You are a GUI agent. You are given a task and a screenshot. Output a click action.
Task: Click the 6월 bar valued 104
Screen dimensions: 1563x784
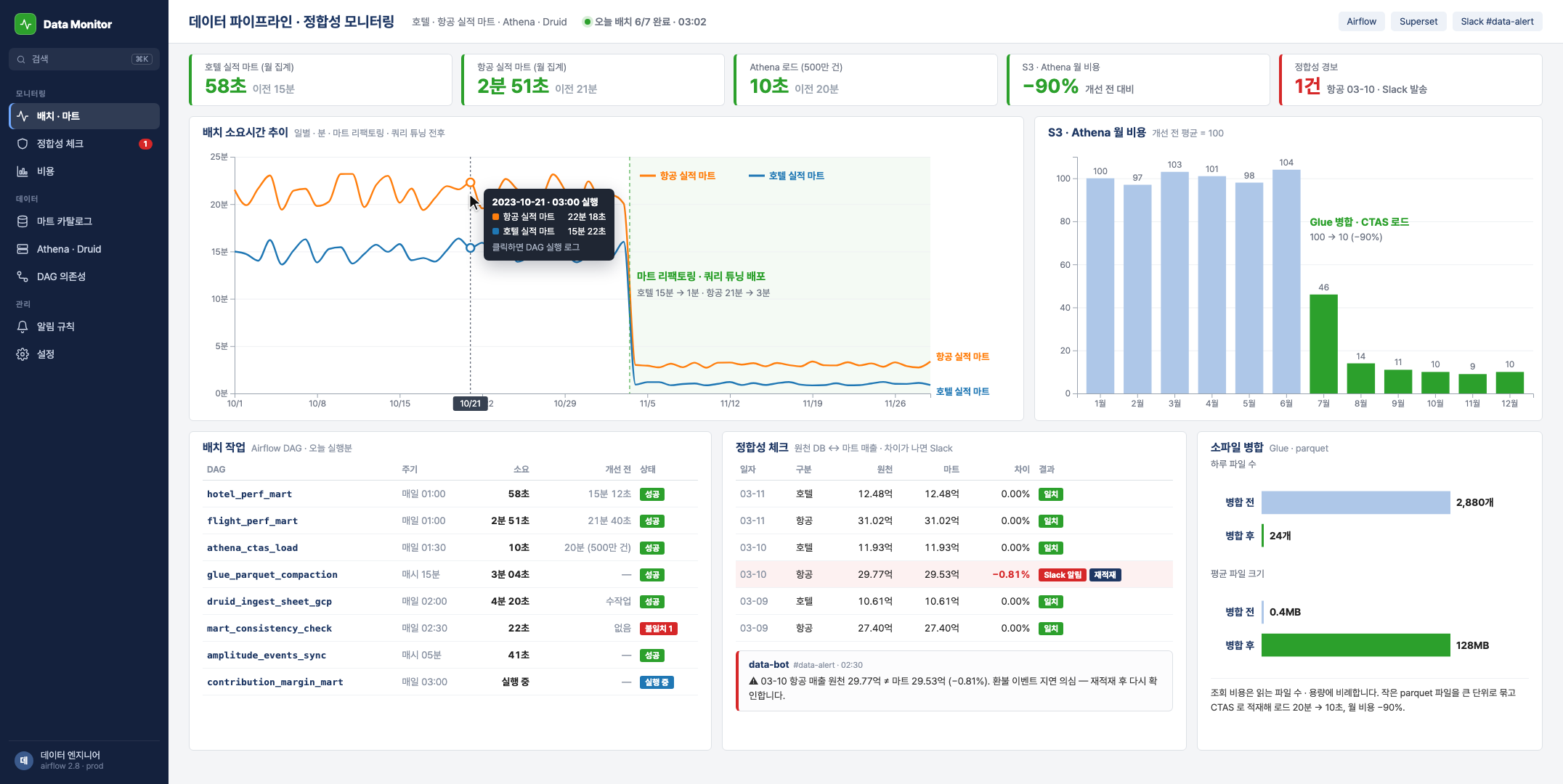[x=1286, y=282]
